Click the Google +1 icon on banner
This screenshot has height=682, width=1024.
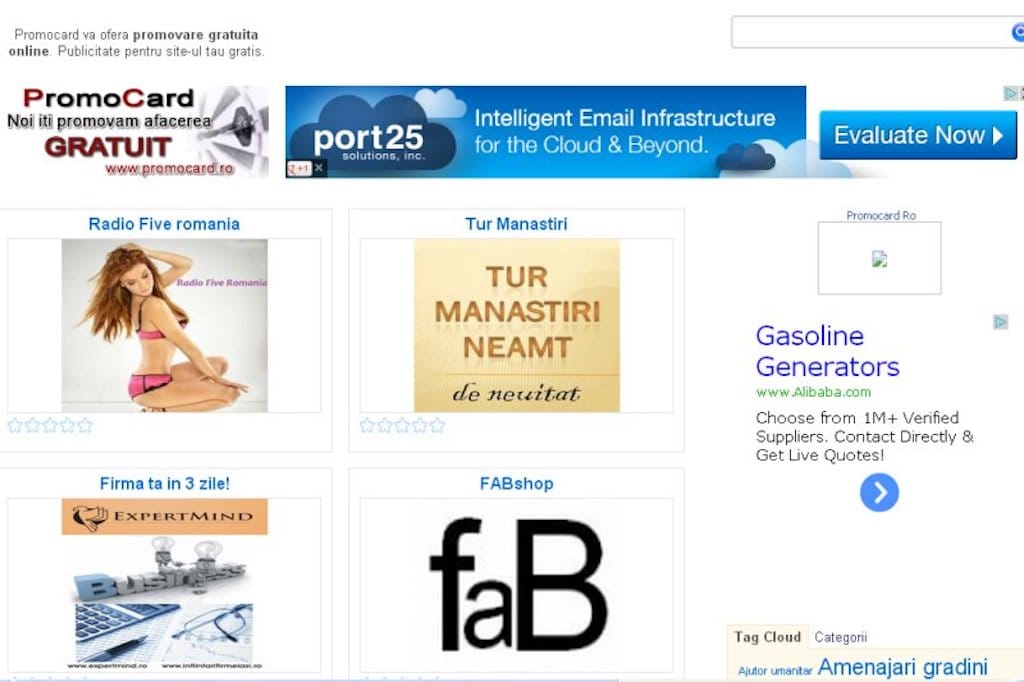click(x=299, y=169)
